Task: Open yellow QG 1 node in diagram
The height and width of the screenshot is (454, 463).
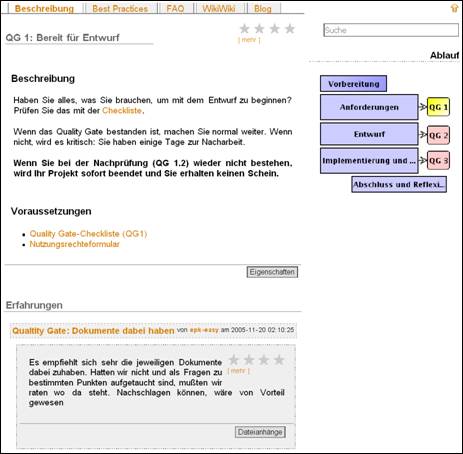Action: click(438, 107)
